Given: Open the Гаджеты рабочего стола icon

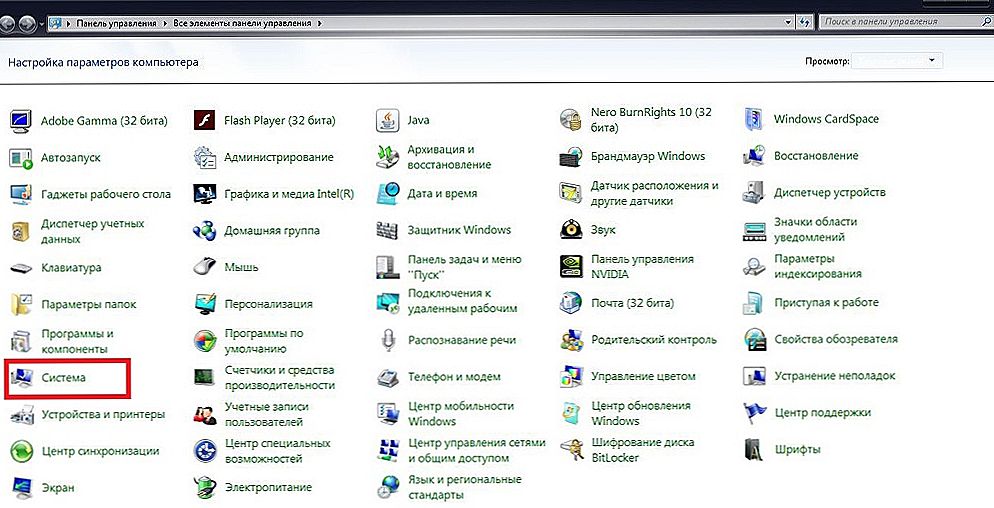Looking at the screenshot, I should point(21,194).
